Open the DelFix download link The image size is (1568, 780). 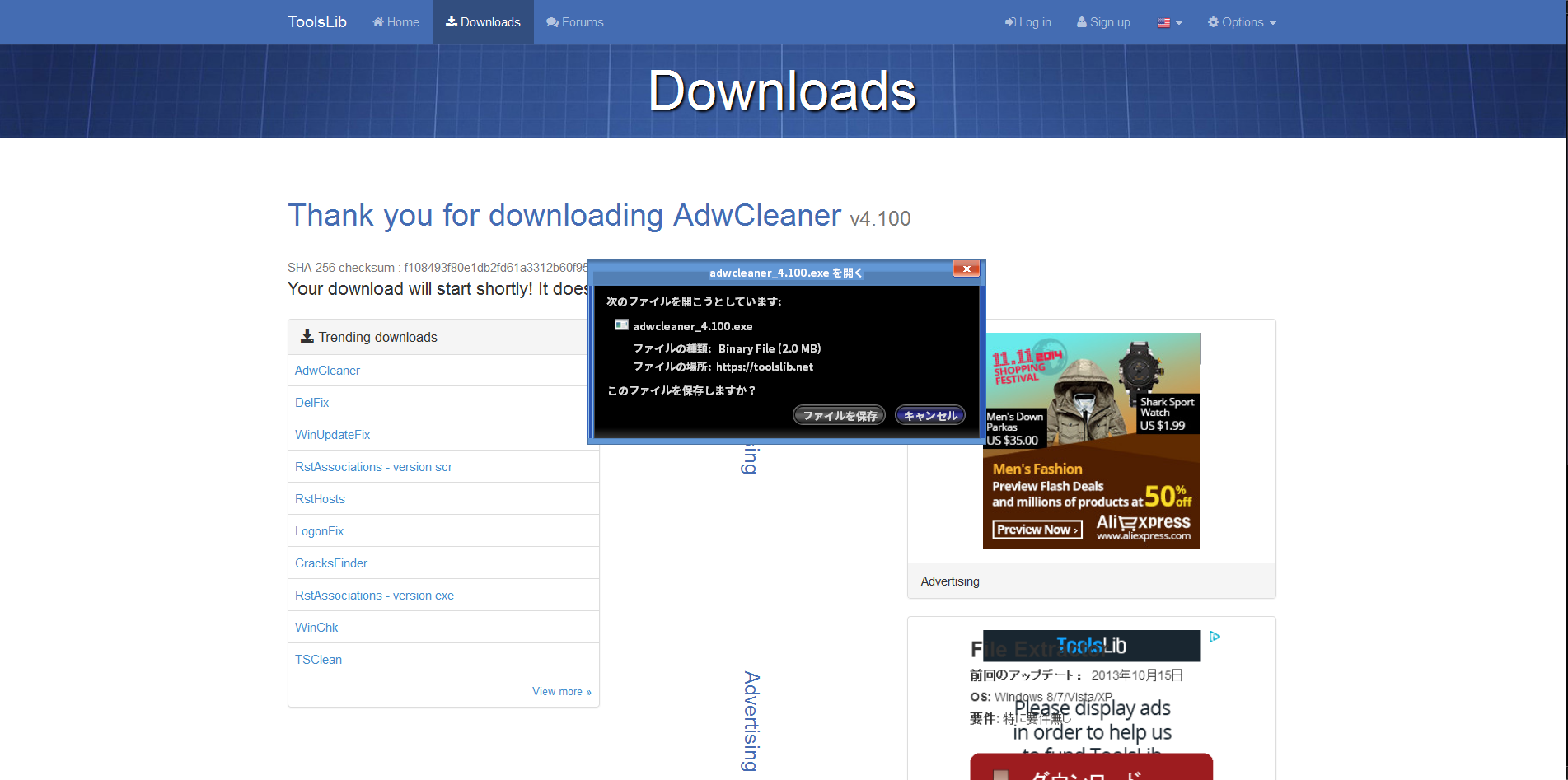coord(311,403)
